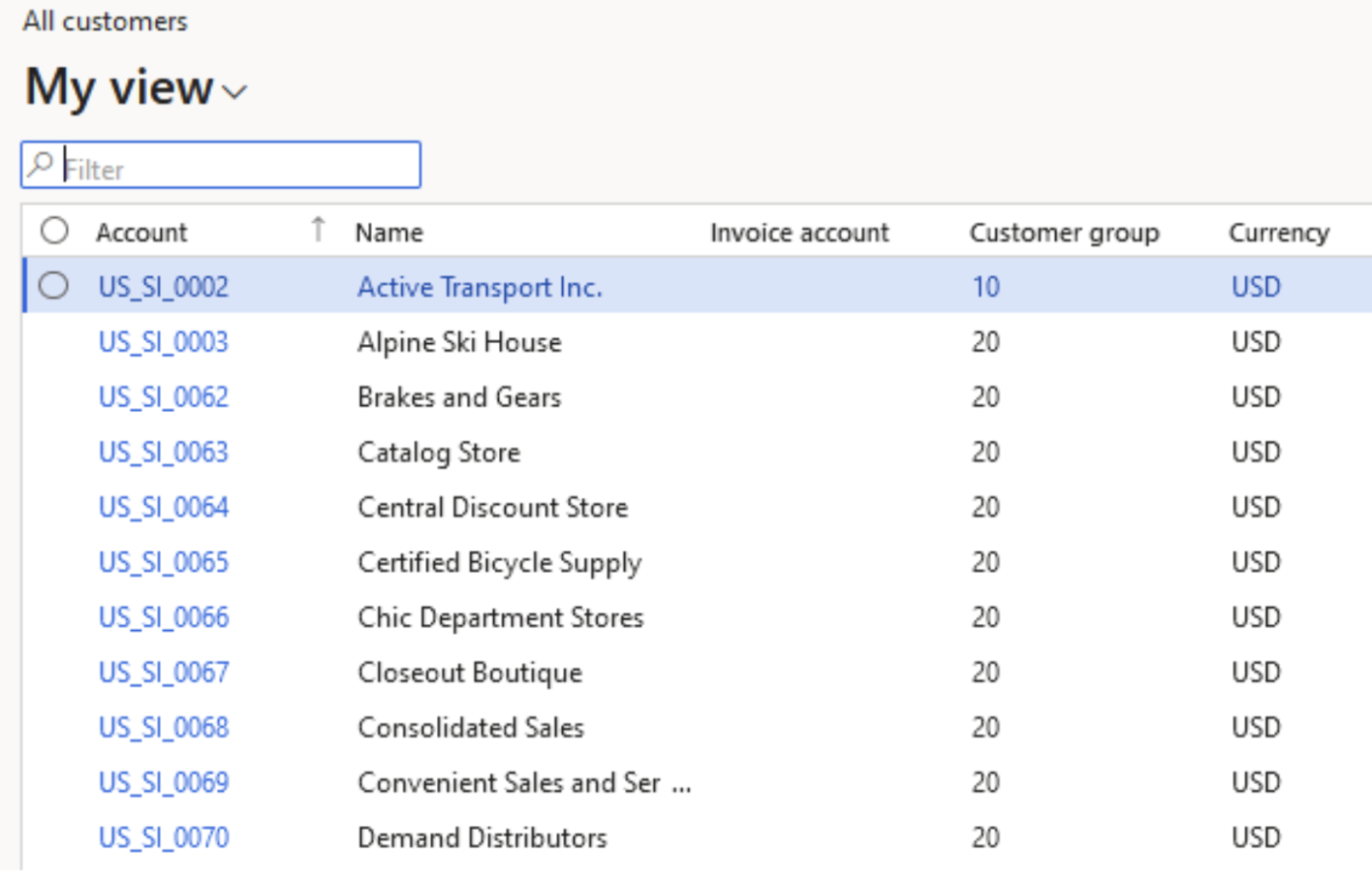Image resolution: width=1372 pixels, height=884 pixels.
Task: Click the sort arrow in the Account column
Action: tap(318, 230)
